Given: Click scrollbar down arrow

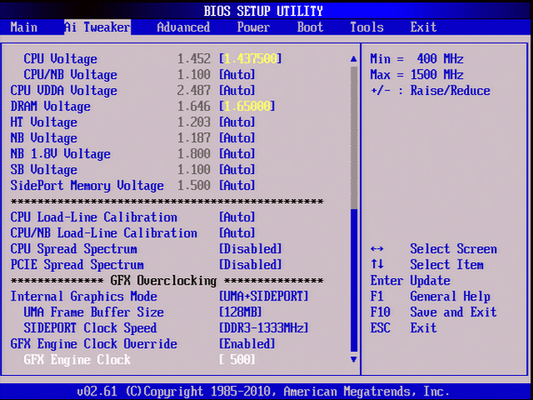Looking at the screenshot, I should (354, 359).
